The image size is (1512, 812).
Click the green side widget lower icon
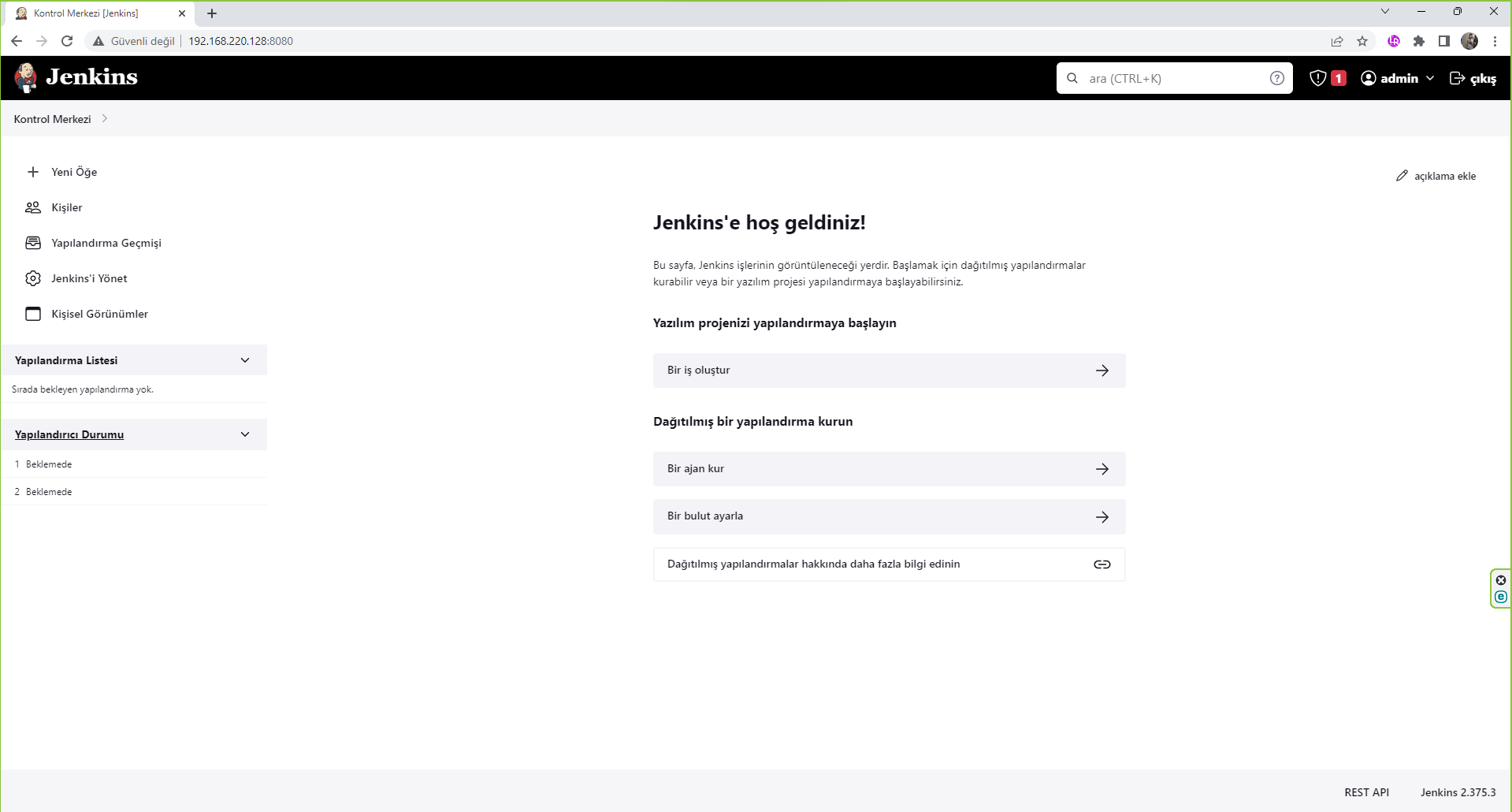[1501, 597]
